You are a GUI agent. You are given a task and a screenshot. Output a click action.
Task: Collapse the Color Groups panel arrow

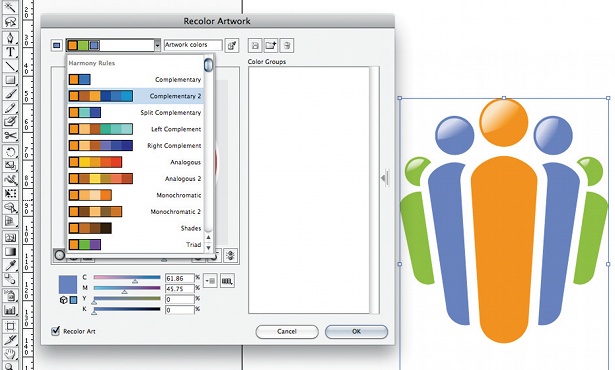(x=385, y=178)
